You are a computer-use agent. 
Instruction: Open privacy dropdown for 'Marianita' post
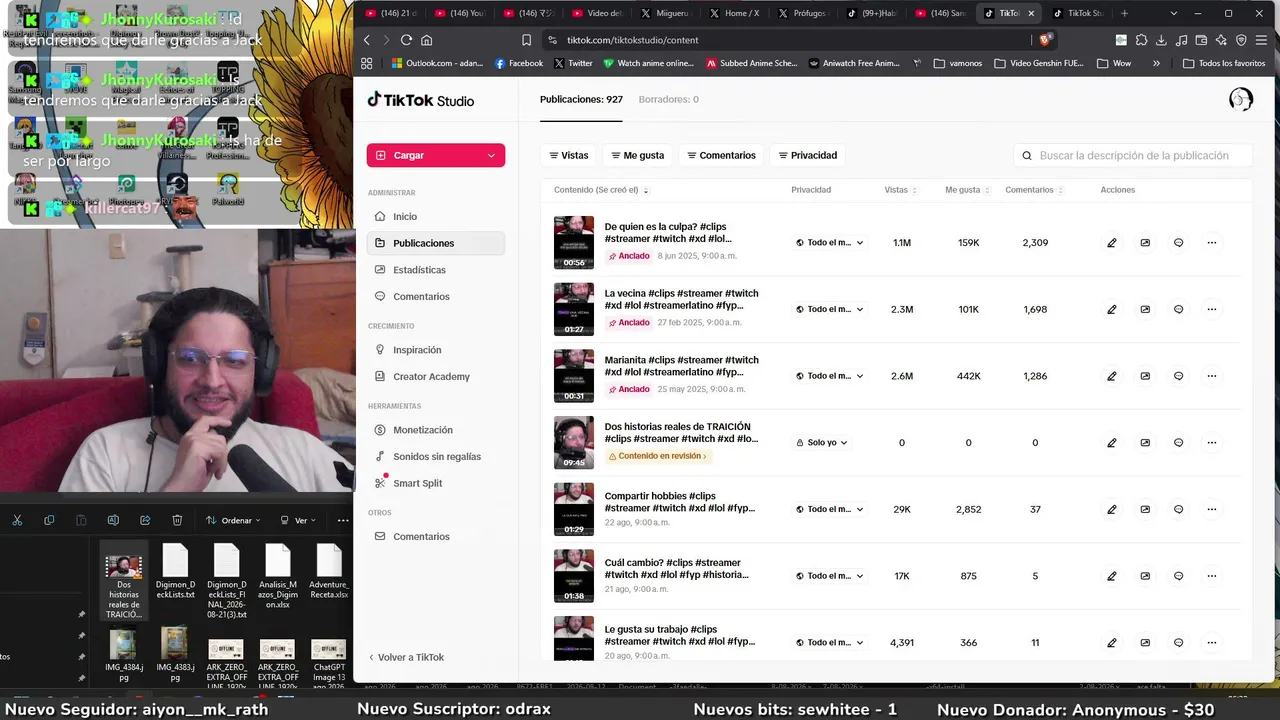pos(830,376)
